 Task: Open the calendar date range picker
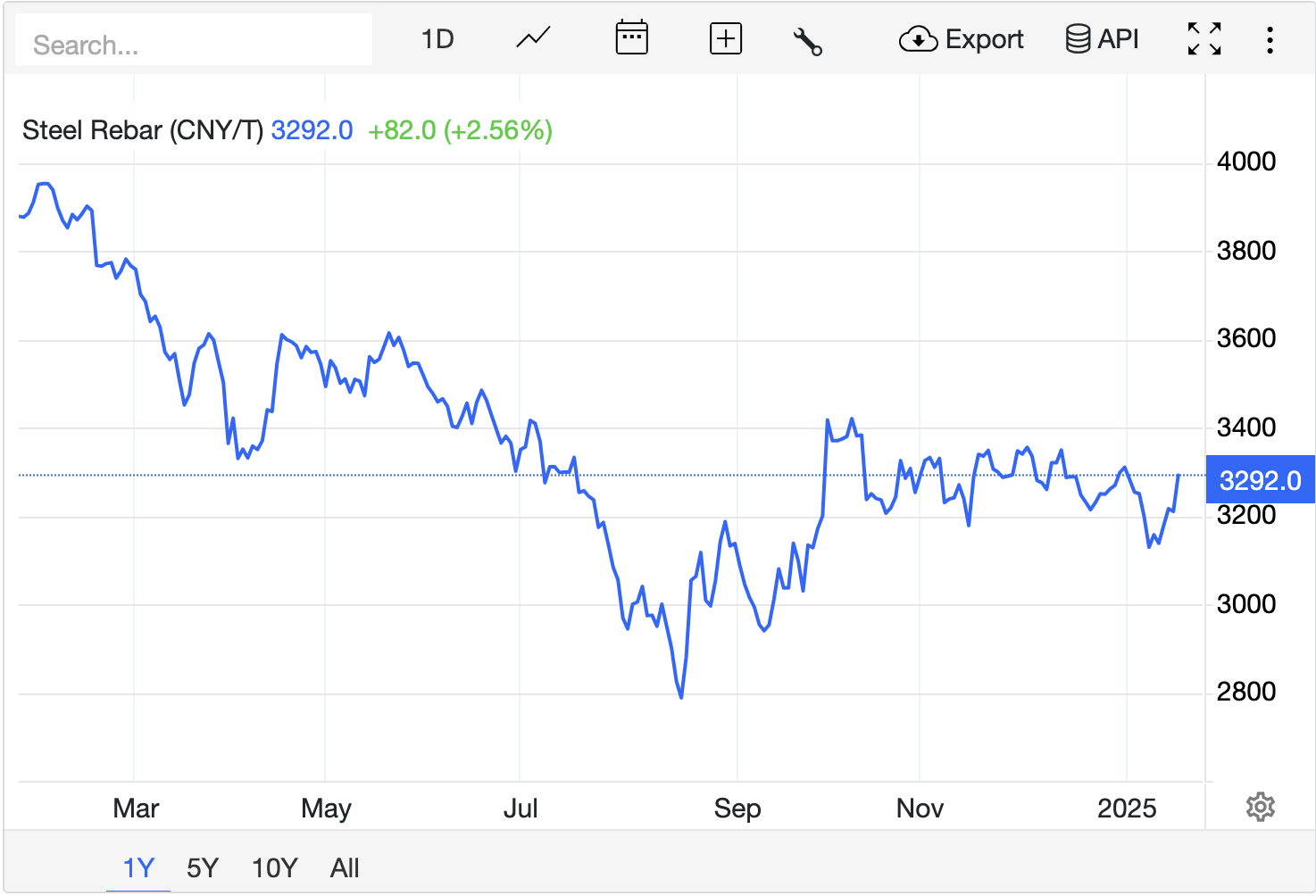pyautogui.click(x=631, y=39)
